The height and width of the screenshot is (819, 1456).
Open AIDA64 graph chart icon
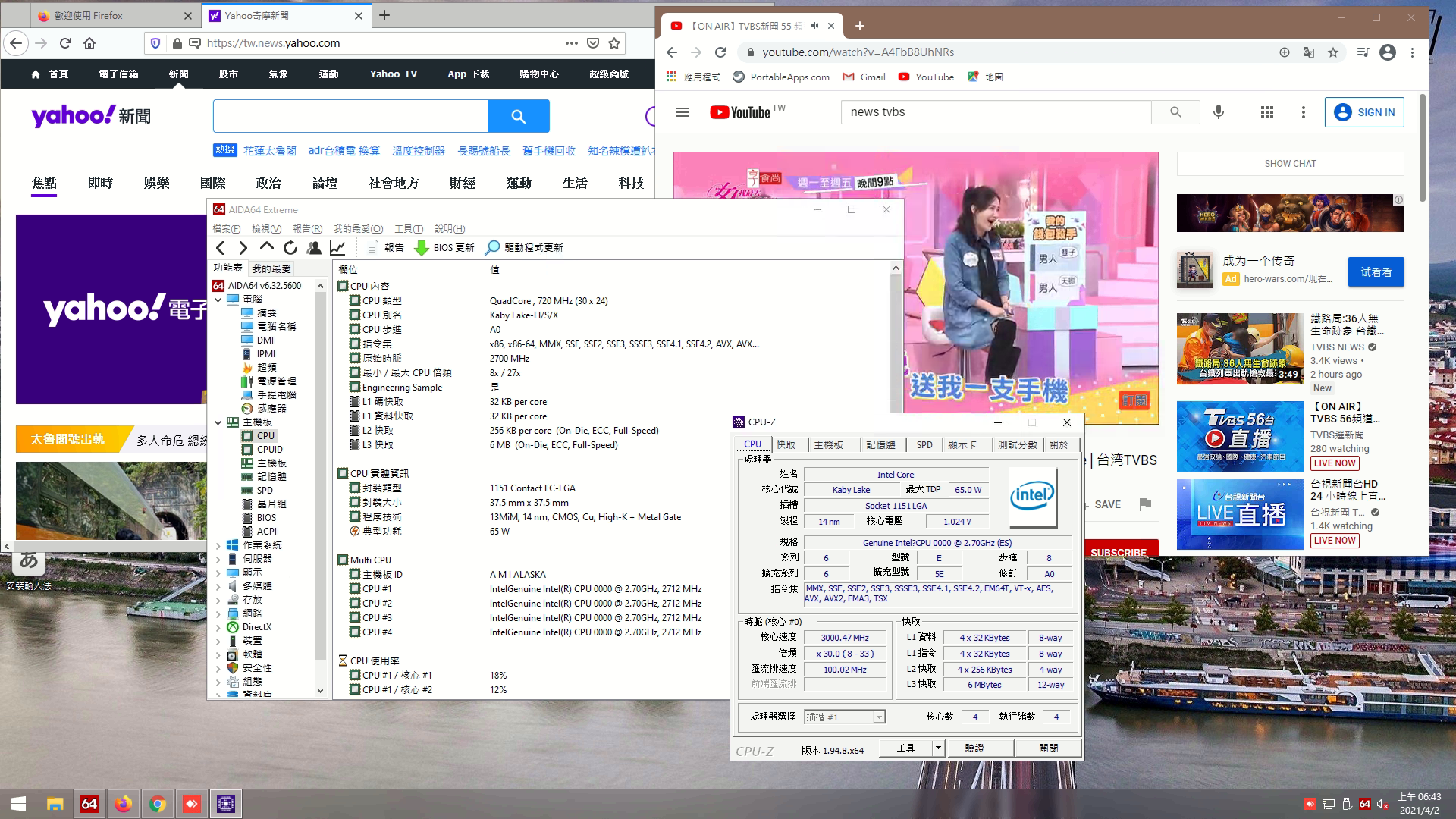click(337, 247)
